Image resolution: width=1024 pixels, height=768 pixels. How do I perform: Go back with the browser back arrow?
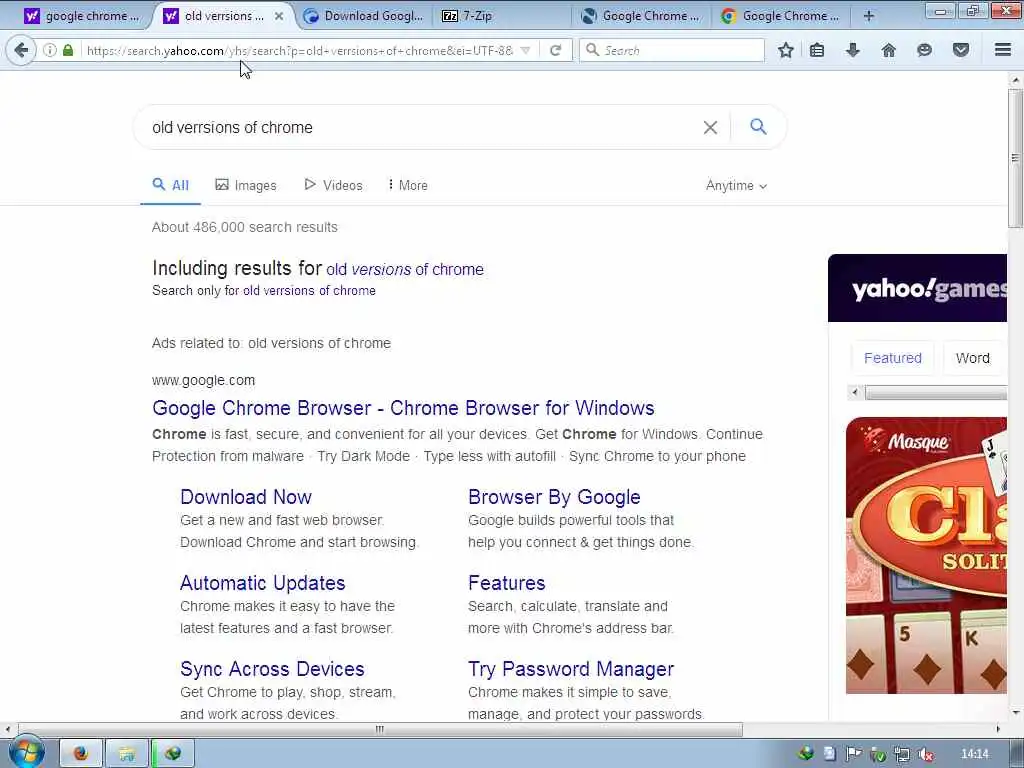pos(21,50)
